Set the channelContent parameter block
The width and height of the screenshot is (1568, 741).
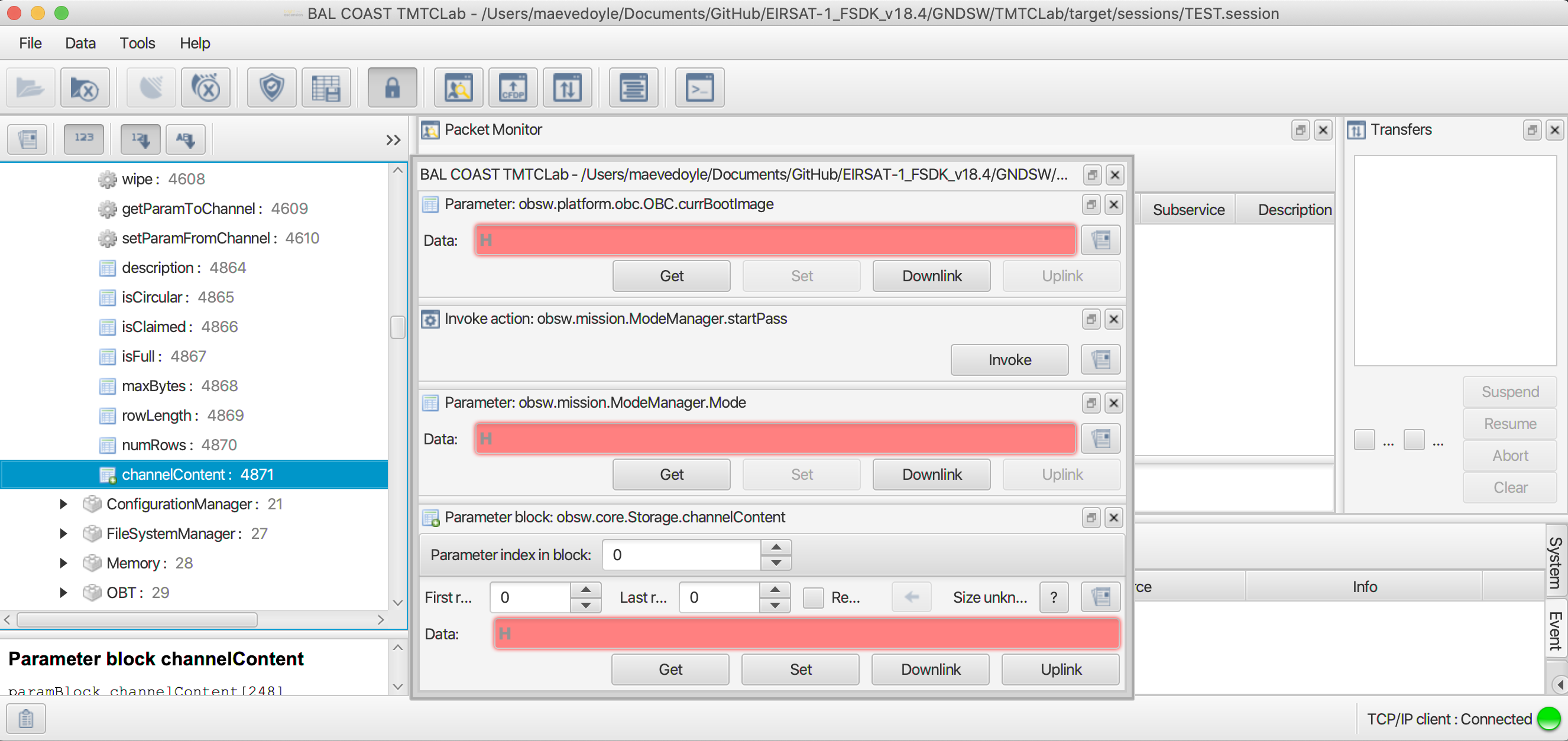pyautogui.click(x=801, y=669)
